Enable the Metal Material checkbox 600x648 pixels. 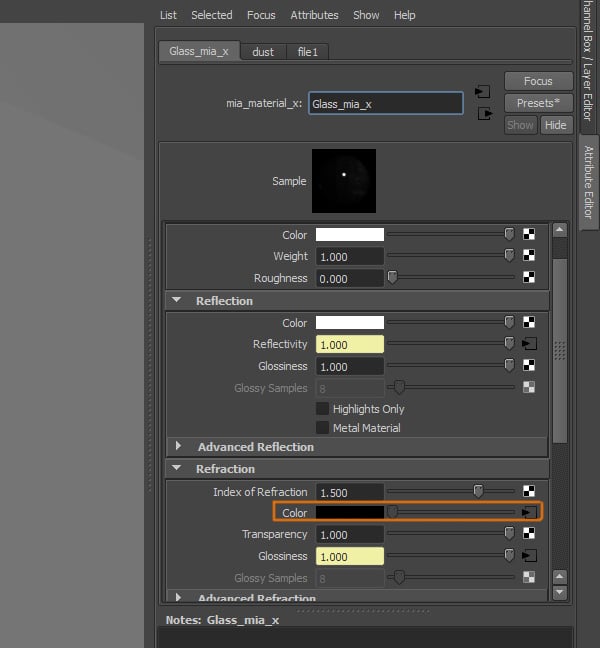(323, 428)
